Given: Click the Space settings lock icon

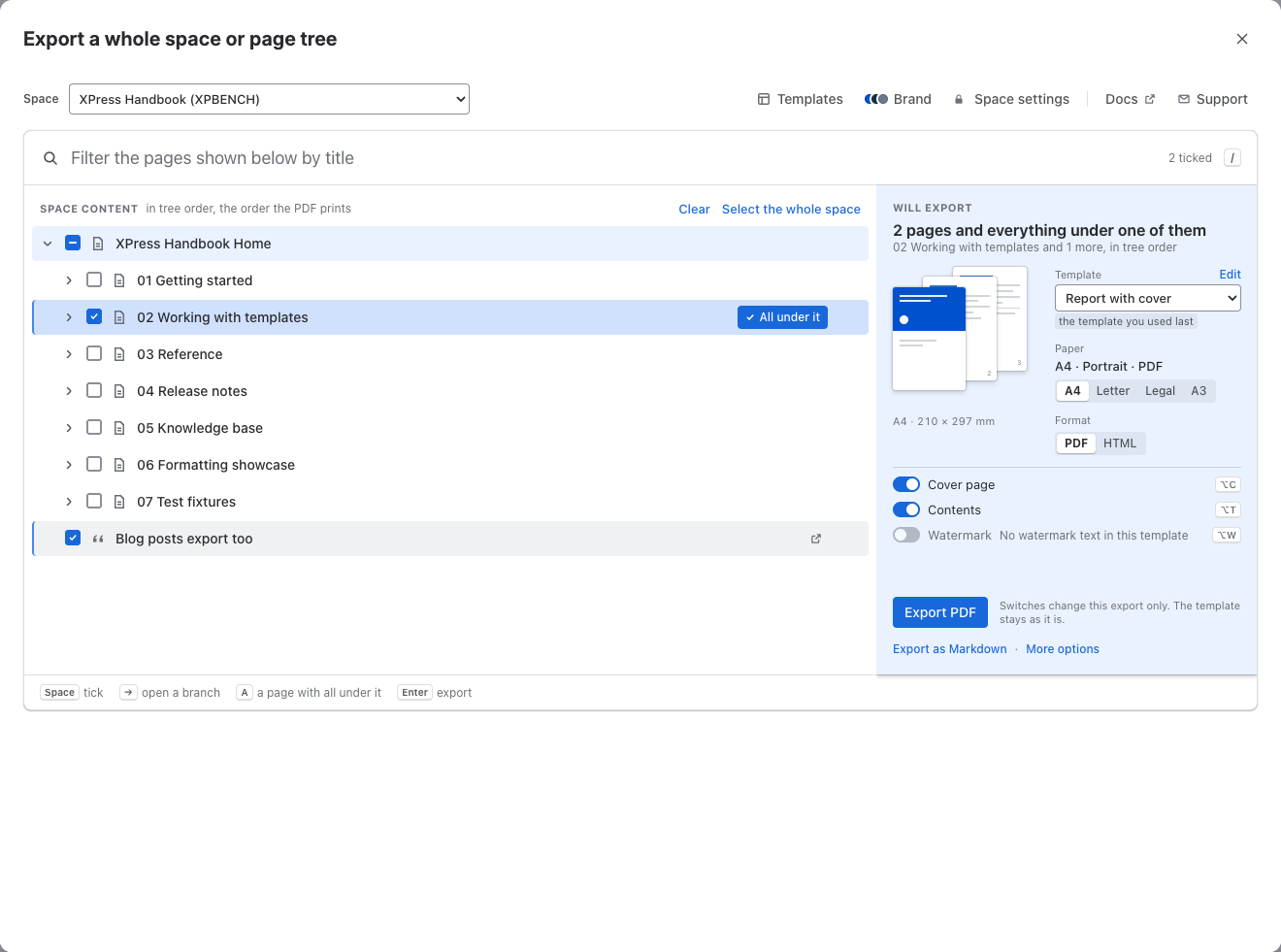Looking at the screenshot, I should tap(959, 99).
